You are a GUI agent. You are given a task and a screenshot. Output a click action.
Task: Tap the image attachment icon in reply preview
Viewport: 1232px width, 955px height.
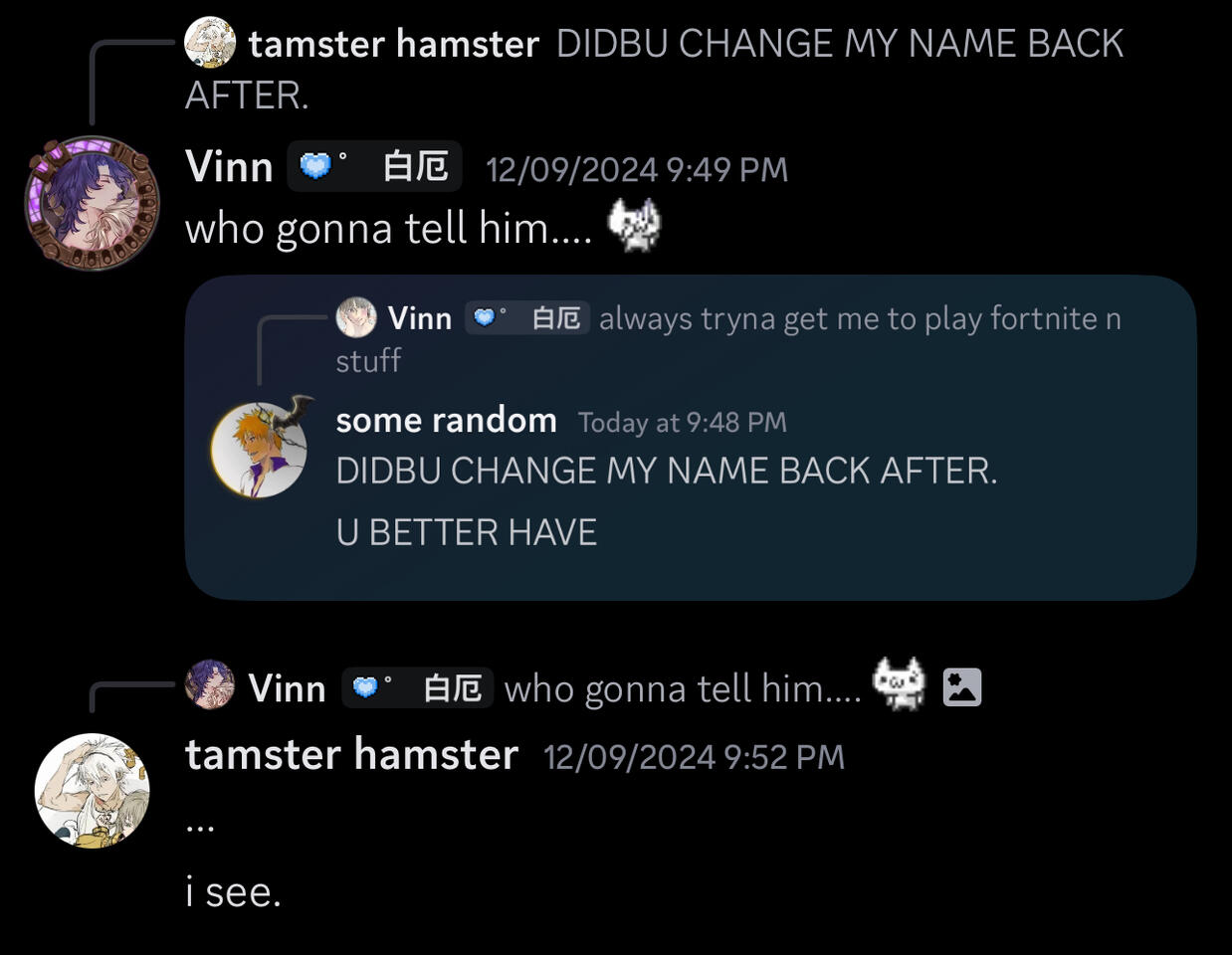click(962, 687)
